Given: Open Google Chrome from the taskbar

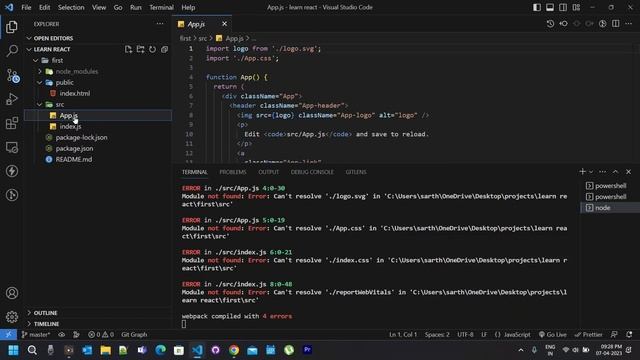Looking at the screenshot, I should 234,350.
